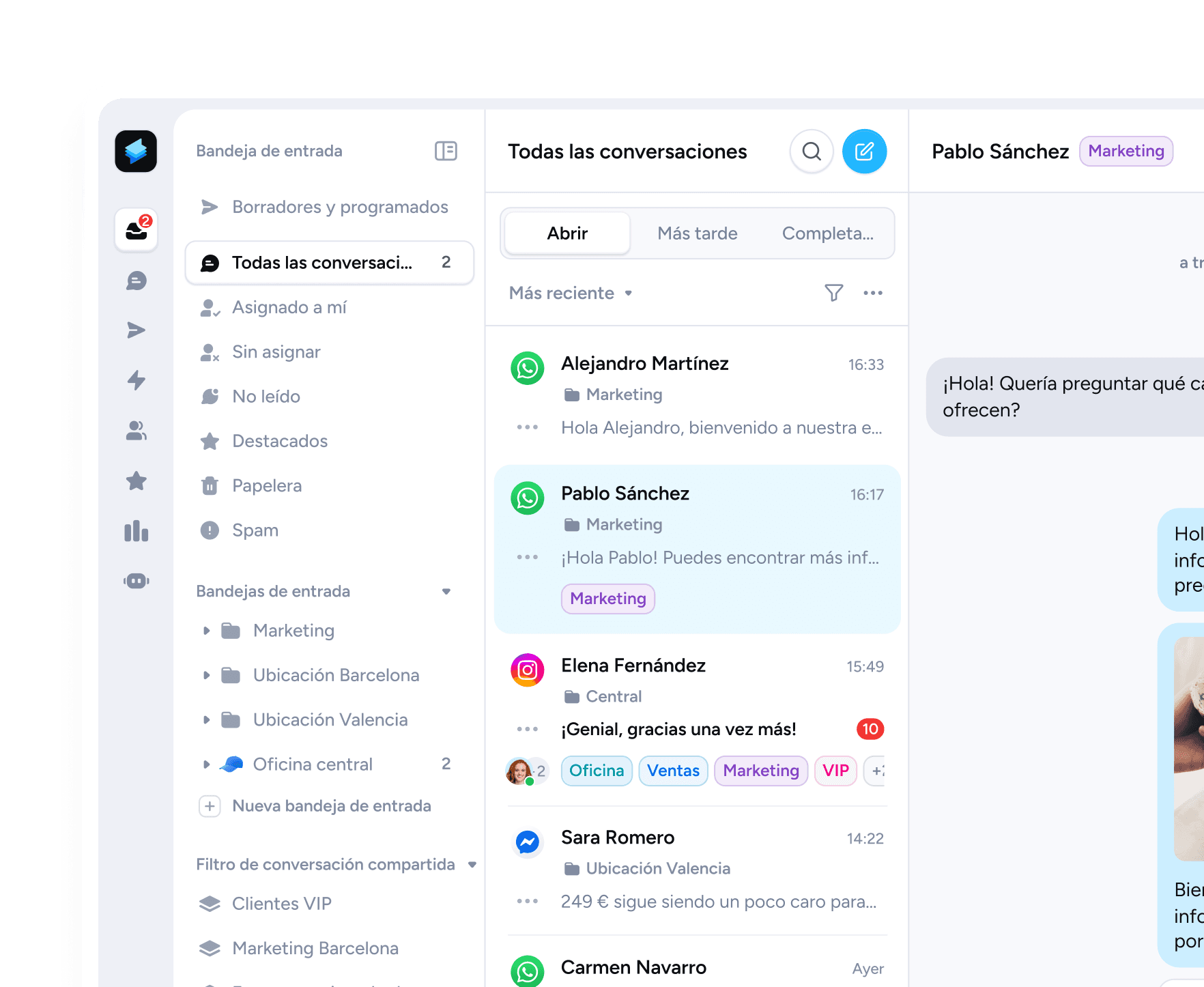
Task: Open the star sidebar icon
Action: pos(137,481)
